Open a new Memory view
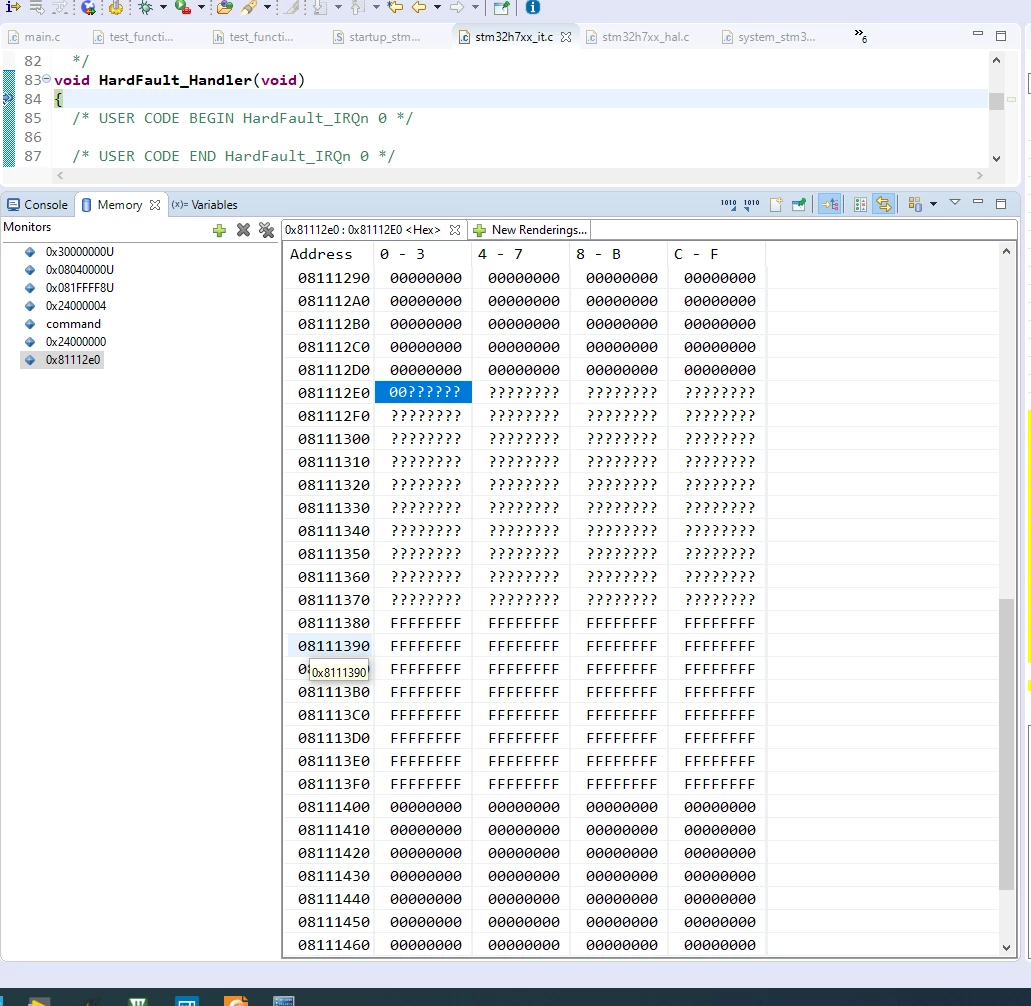The height and width of the screenshot is (1006, 1031). coord(776,204)
